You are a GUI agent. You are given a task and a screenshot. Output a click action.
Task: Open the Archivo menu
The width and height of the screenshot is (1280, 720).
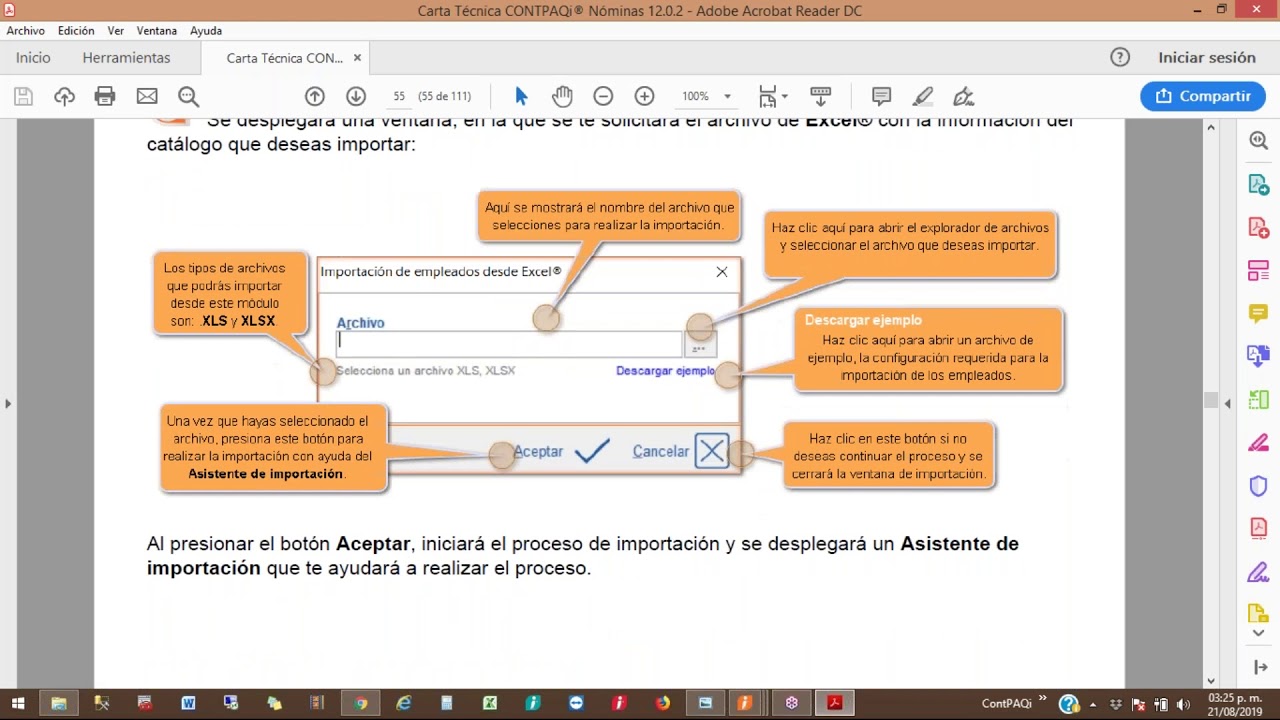tap(26, 31)
